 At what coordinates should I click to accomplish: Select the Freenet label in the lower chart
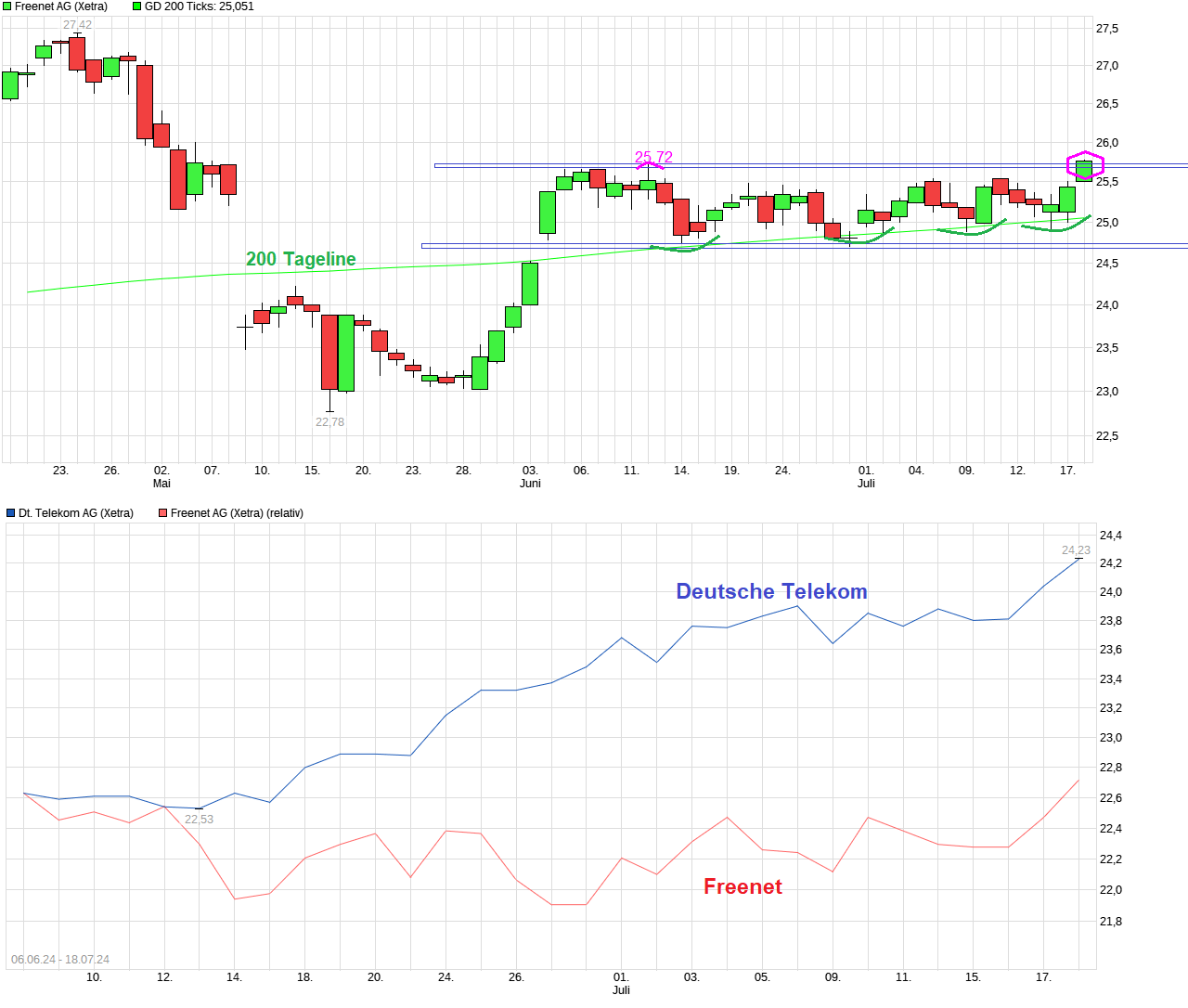coord(742,886)
